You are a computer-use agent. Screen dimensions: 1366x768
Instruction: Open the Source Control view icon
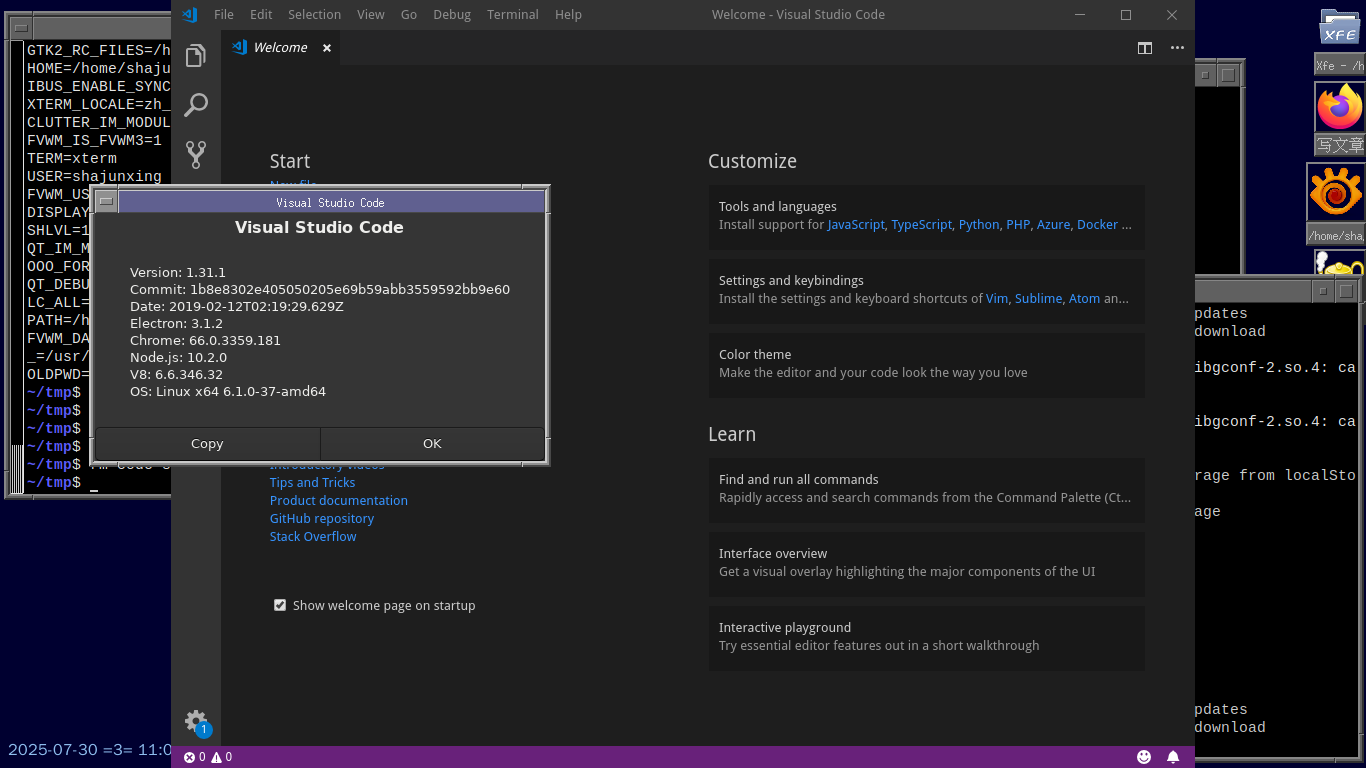coord(196,154)
